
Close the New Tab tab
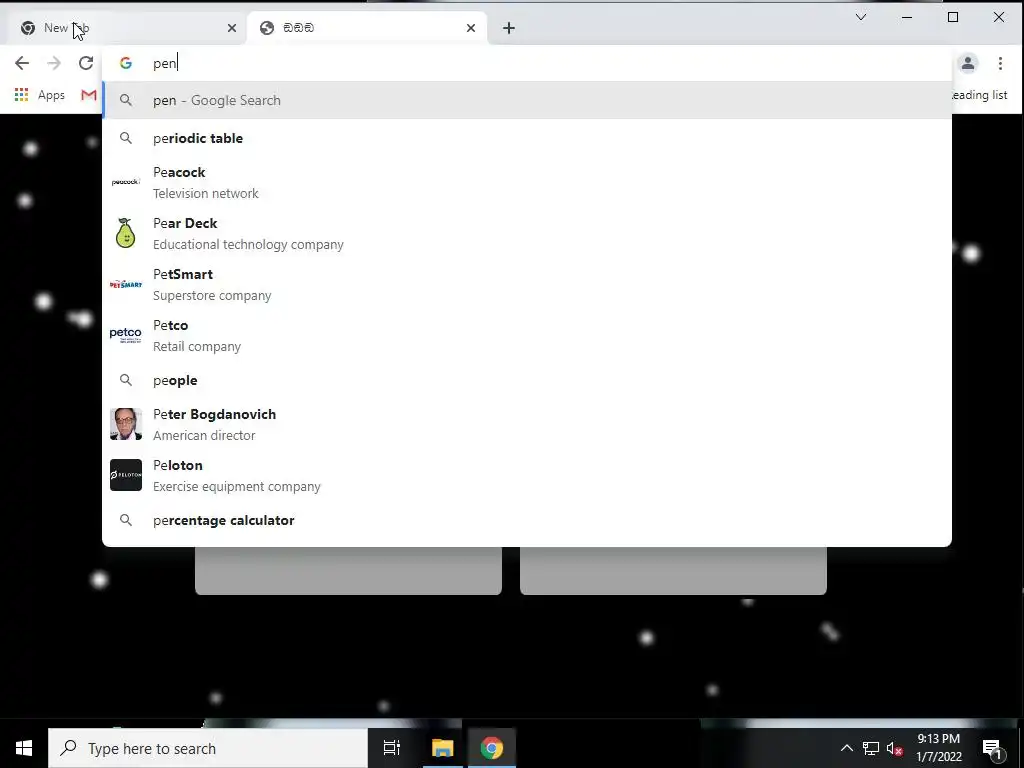232,28
